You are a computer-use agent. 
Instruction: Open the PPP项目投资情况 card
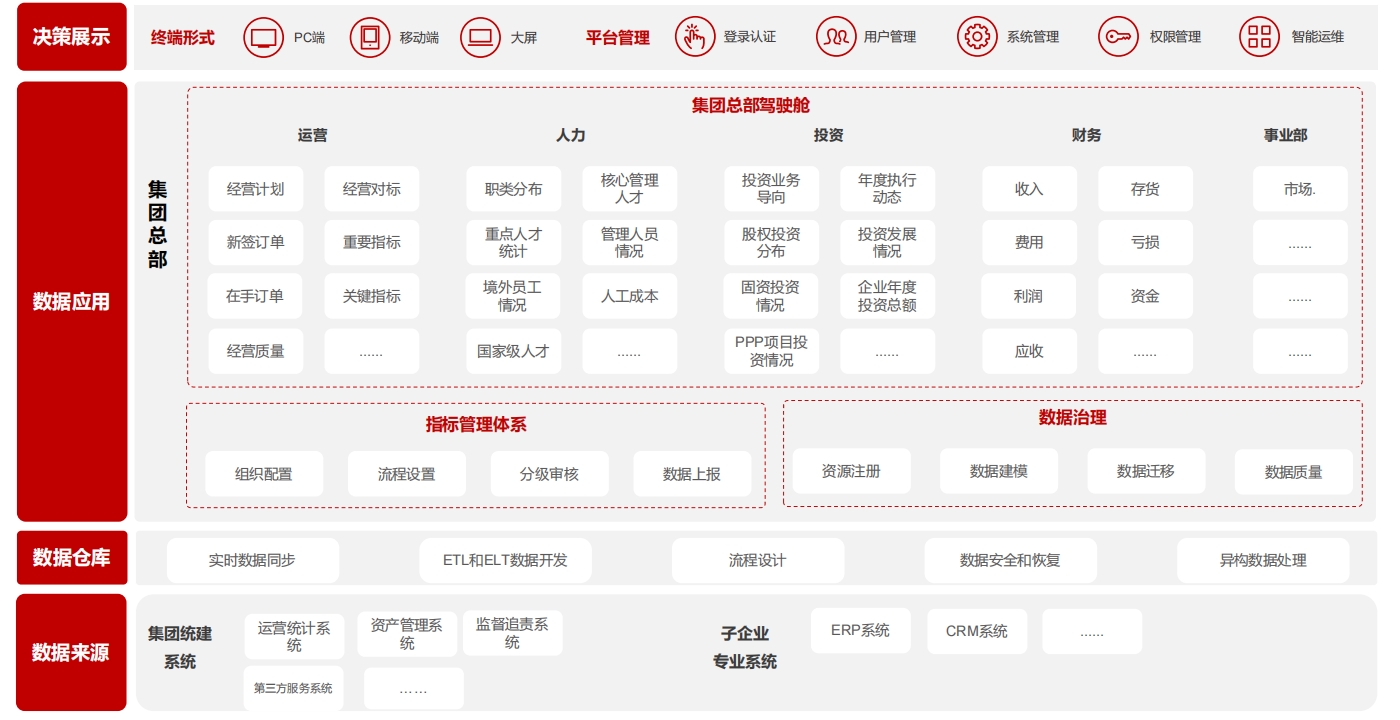coord(771,351)
